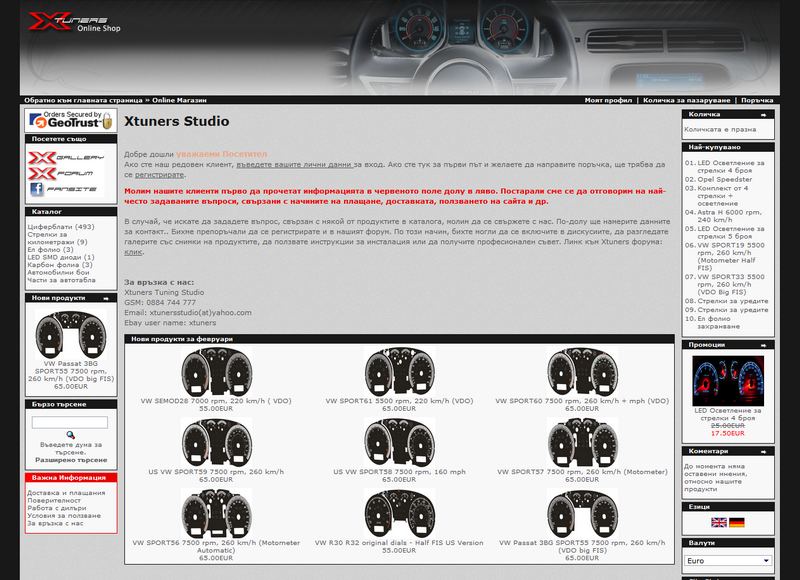Image resolution: width=800 pixels, height=580 pixels.
Task: Open Стрелки за километражи category
Action: 57,238
